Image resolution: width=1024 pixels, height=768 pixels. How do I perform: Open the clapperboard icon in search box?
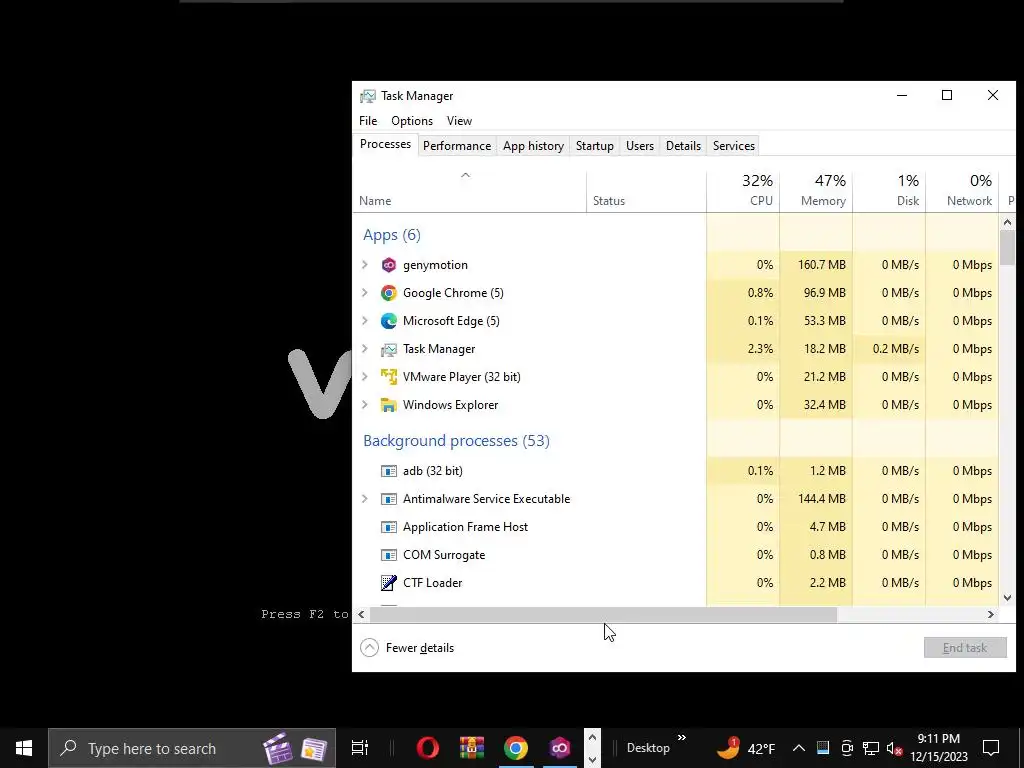[277, 748]
